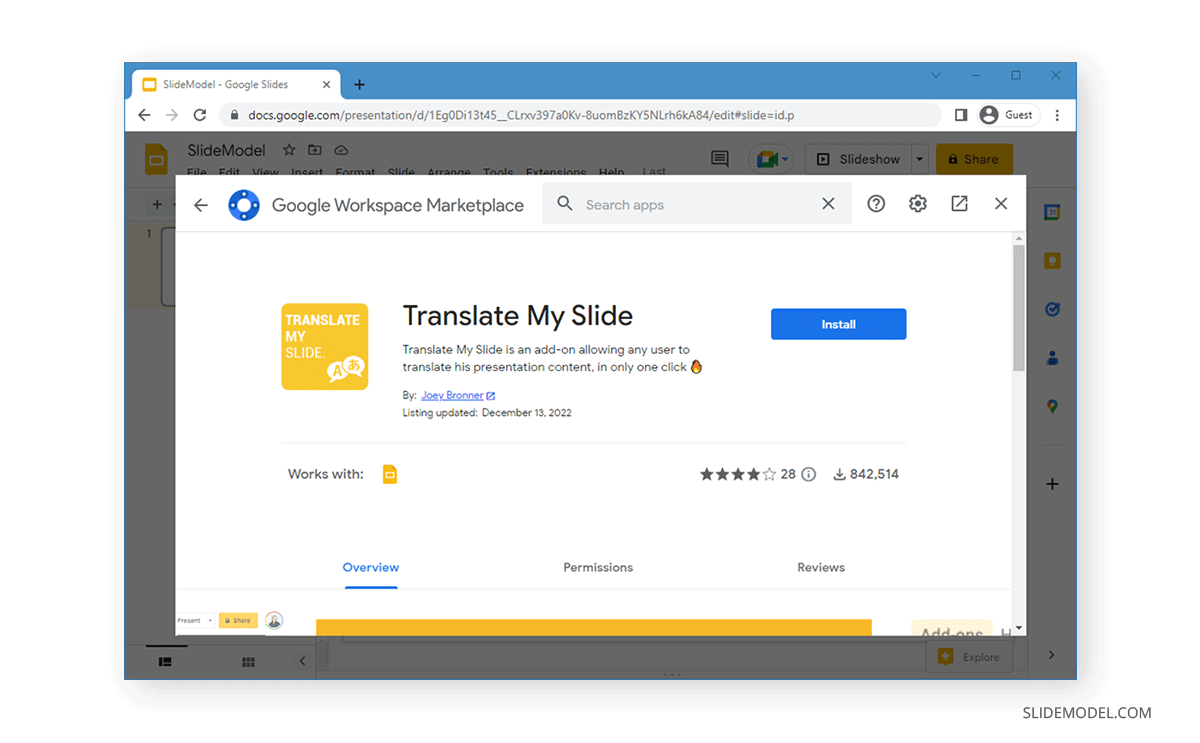Viewport: 1200px width, 743px height.
Task: Move presentation to folder icon
Action: click(315, 150)
